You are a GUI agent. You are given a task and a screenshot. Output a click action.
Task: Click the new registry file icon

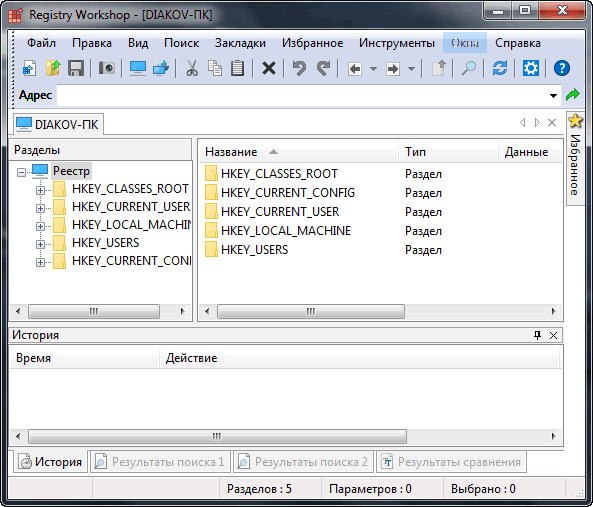pos(29,68)
